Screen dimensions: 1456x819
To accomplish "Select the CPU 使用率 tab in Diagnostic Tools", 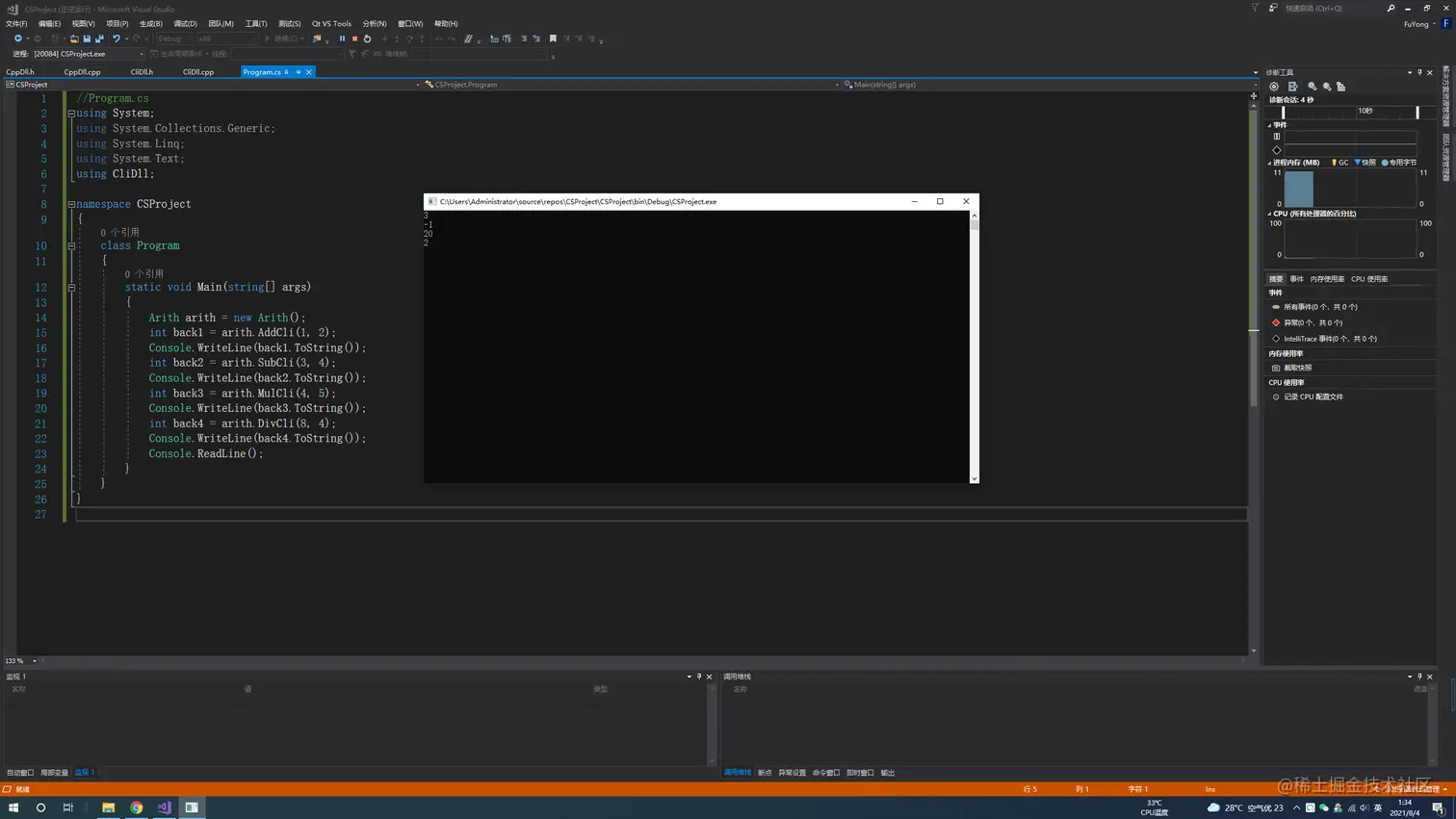I will [1369, 279].
